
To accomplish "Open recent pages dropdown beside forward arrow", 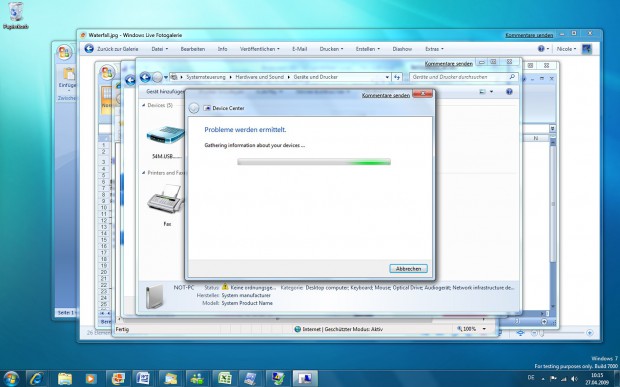I will (166, 77).
